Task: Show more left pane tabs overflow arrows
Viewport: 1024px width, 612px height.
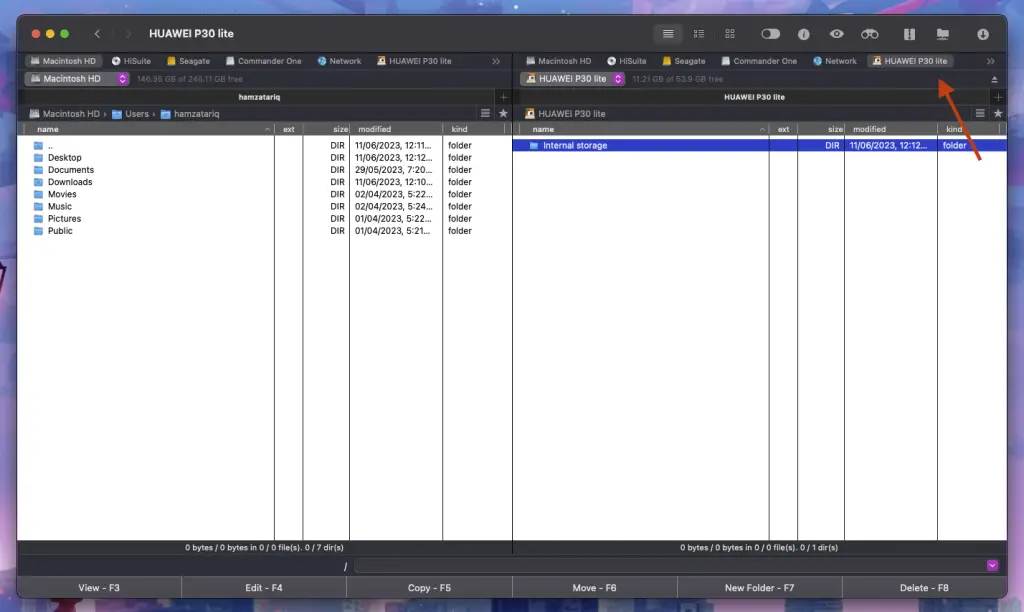Action: click(x=496, y=61)
